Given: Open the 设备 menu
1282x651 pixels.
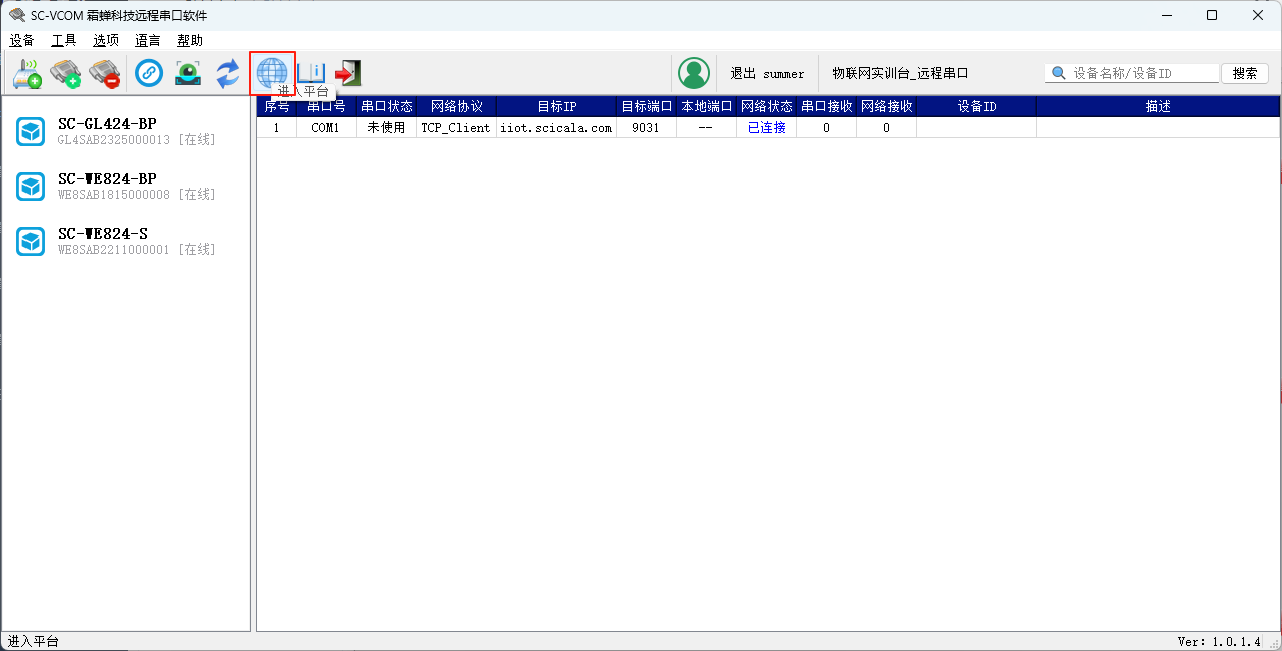Looking at the screenshot, I should click(x=22, y=41).
